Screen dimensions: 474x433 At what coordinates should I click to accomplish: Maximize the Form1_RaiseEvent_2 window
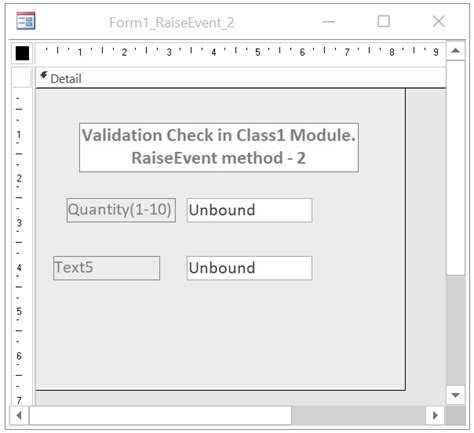click(x=383, y=22)
